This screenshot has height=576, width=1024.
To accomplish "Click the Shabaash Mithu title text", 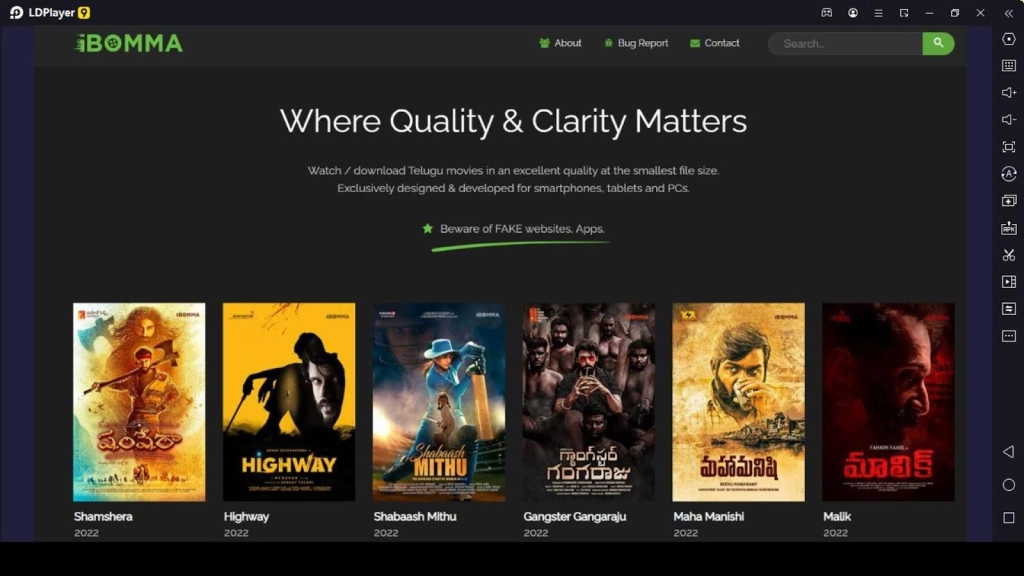I will click(x=415, y=517).
